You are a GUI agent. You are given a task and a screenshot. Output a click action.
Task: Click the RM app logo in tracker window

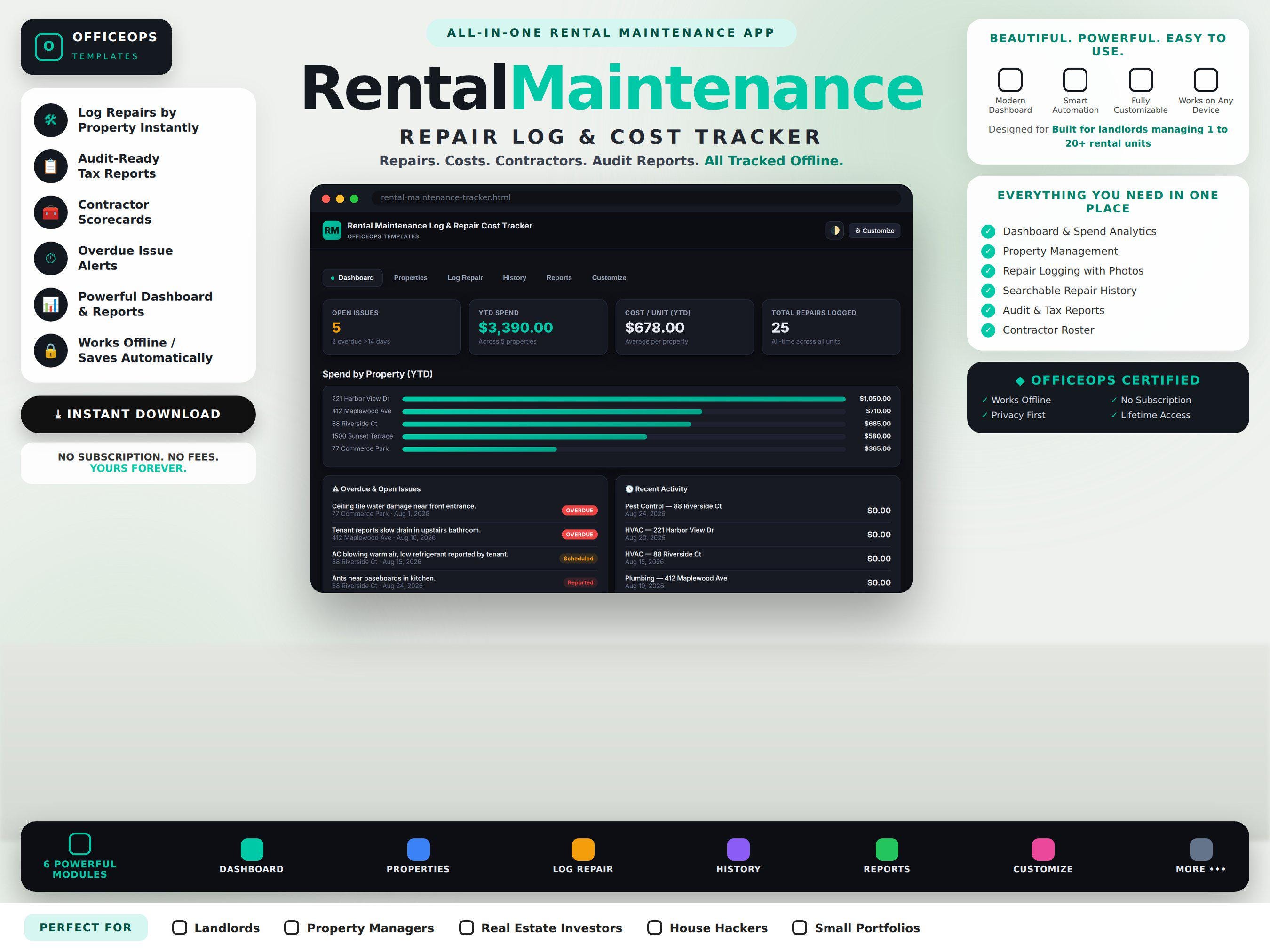[x=332, y=230]
